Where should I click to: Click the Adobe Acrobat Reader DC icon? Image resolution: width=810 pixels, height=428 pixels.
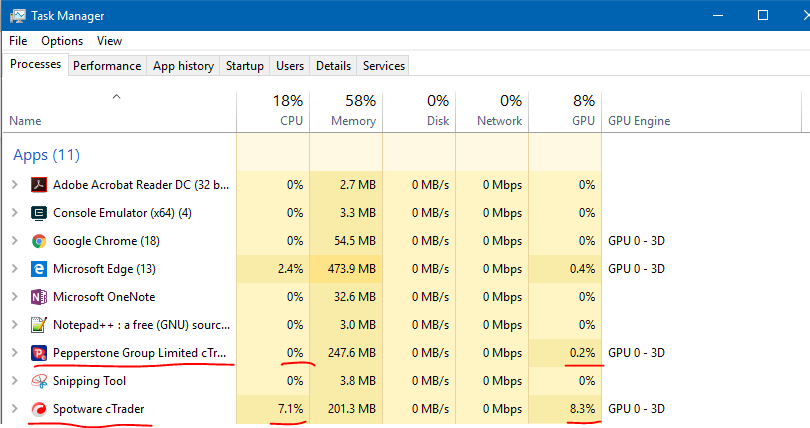39,184
